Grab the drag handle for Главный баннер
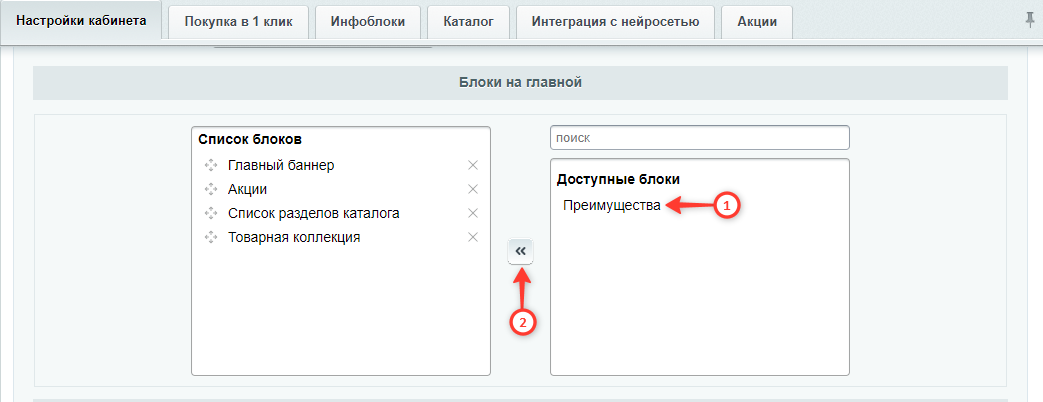1043x402 pixels. click(x=212, y=165)
